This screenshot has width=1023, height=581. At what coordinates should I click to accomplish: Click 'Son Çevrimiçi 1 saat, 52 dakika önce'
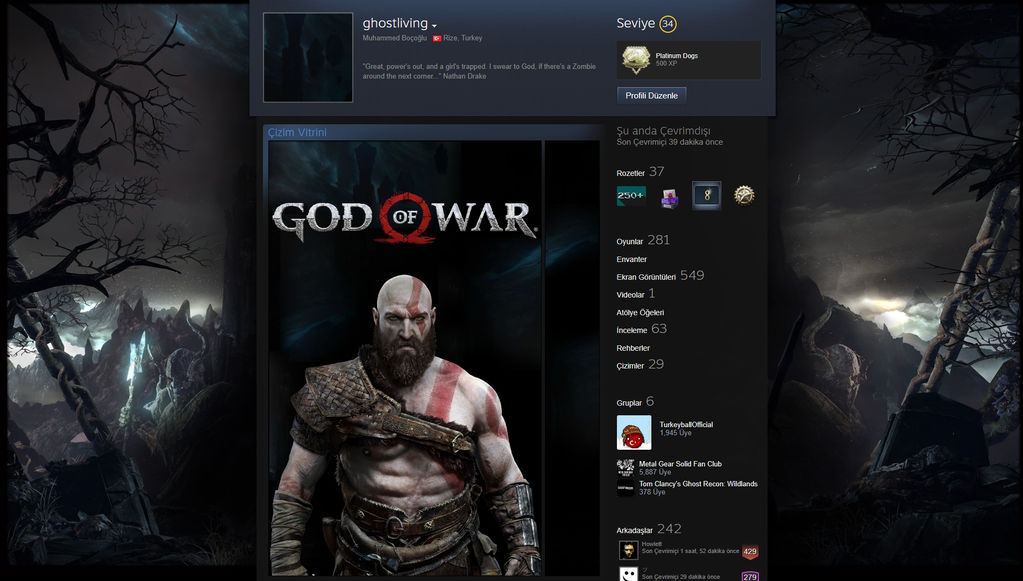690,551
